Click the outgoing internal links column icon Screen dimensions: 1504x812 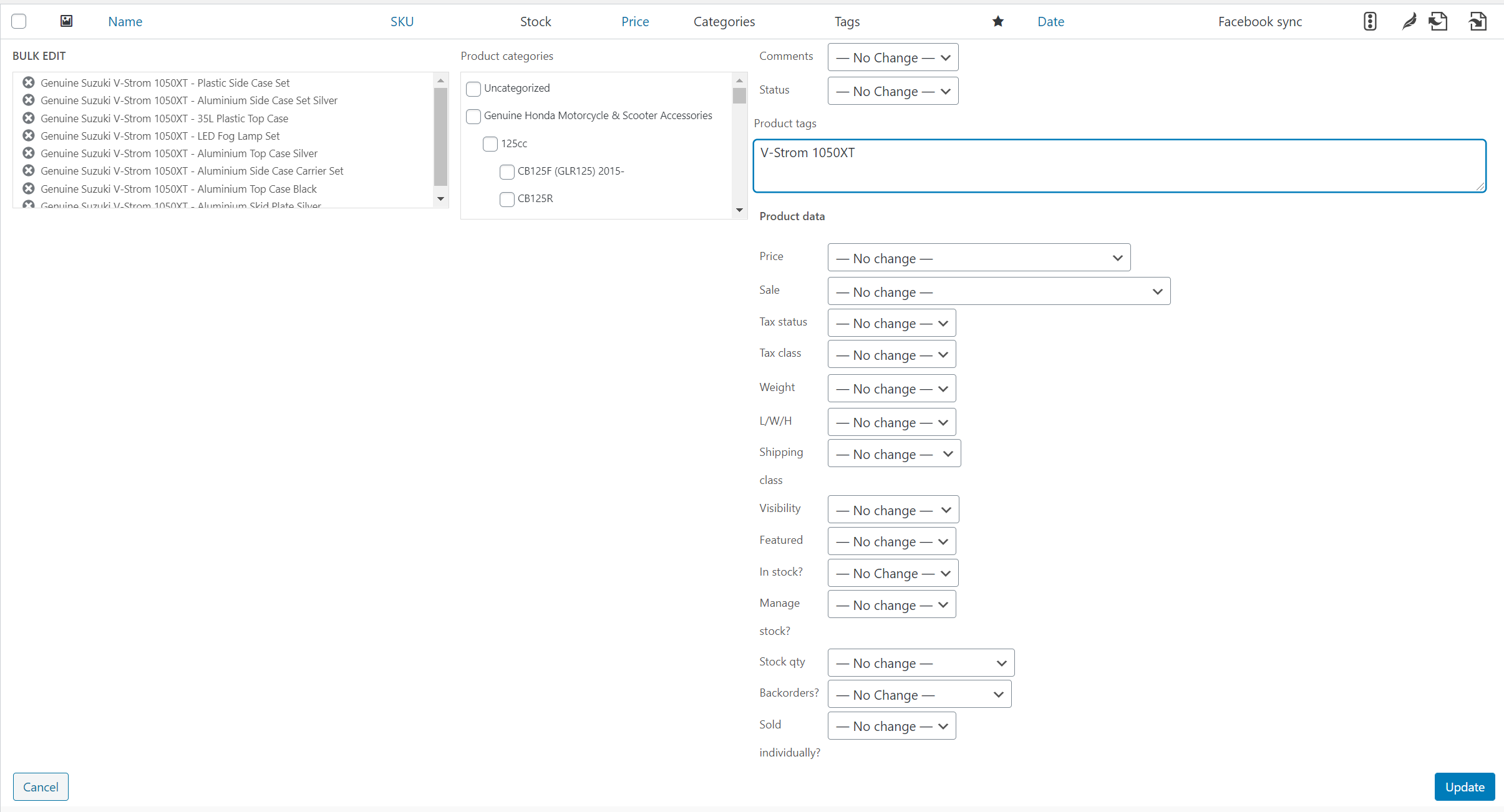pyautogui.click(x=1438, y=22)
